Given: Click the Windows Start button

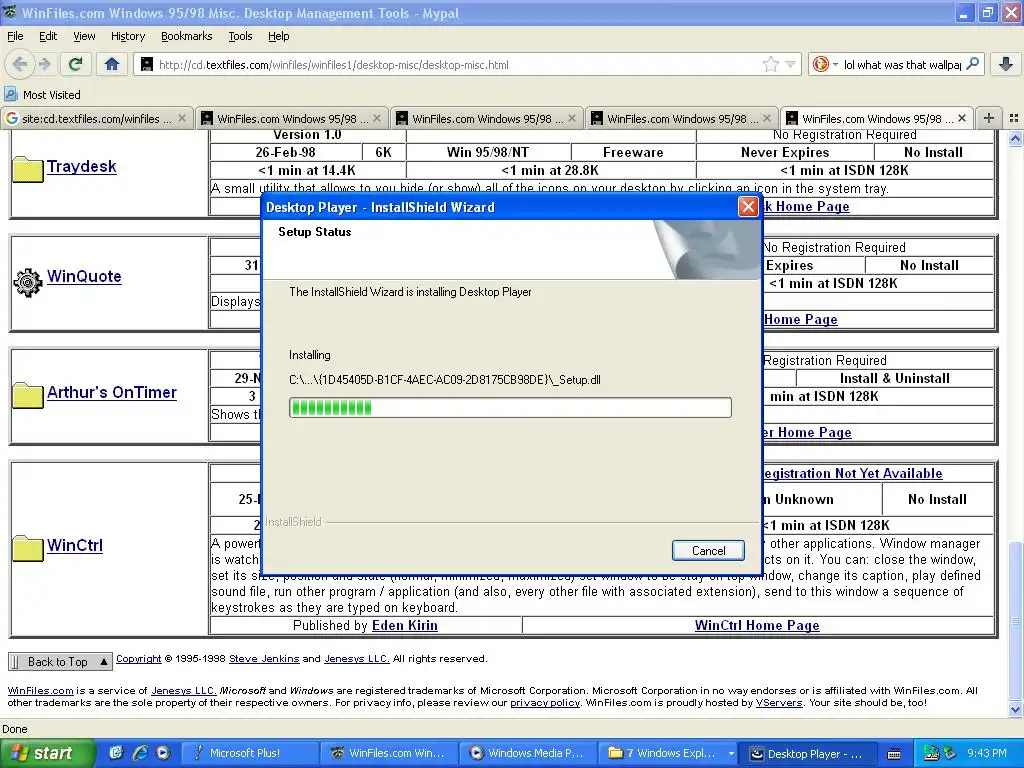Looking at the screenshot, I should pos(47,753).
